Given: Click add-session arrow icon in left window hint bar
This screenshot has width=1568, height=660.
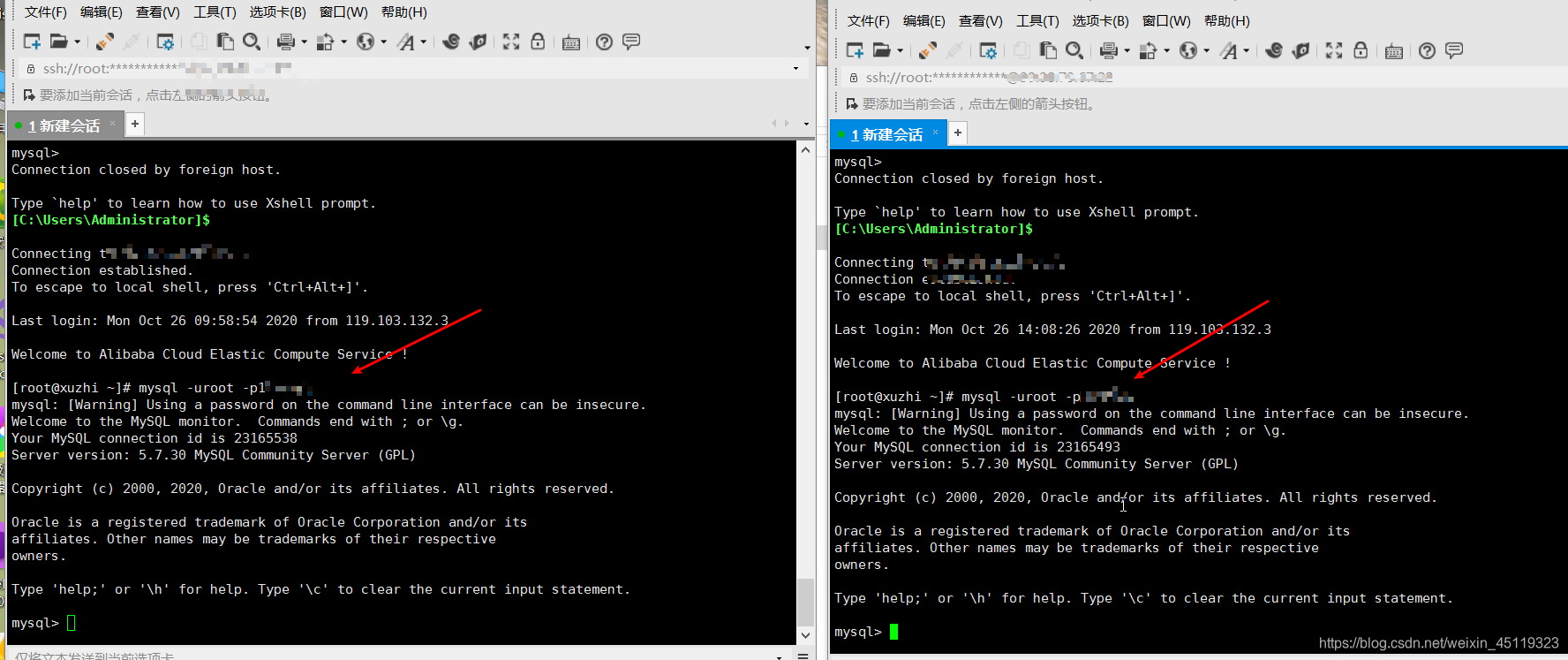Looking at the screenshot, I should click(29, 95).
